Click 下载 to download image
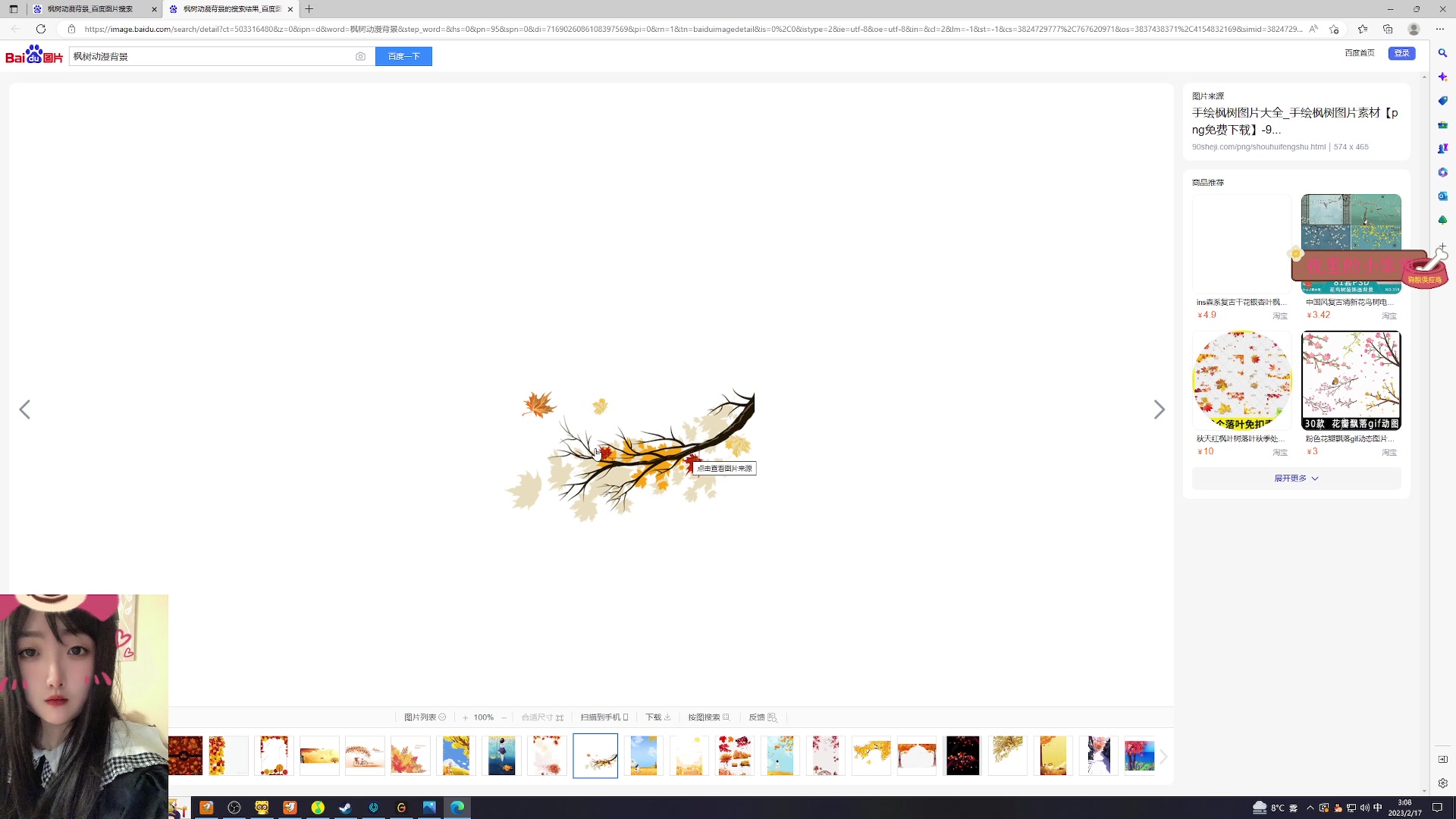 click(x=658, y=717)
